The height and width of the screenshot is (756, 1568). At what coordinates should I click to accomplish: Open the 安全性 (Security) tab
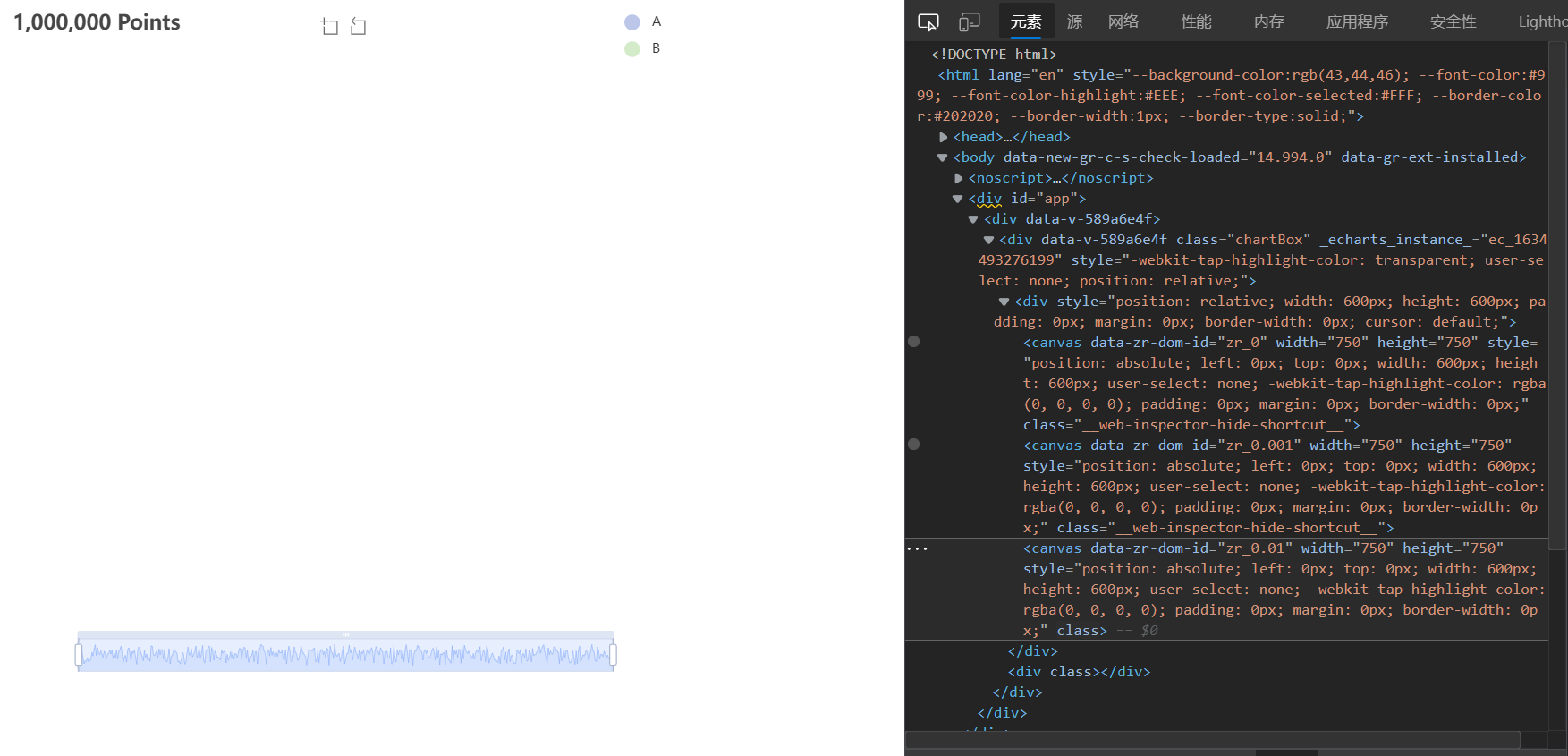[1453, 21]
